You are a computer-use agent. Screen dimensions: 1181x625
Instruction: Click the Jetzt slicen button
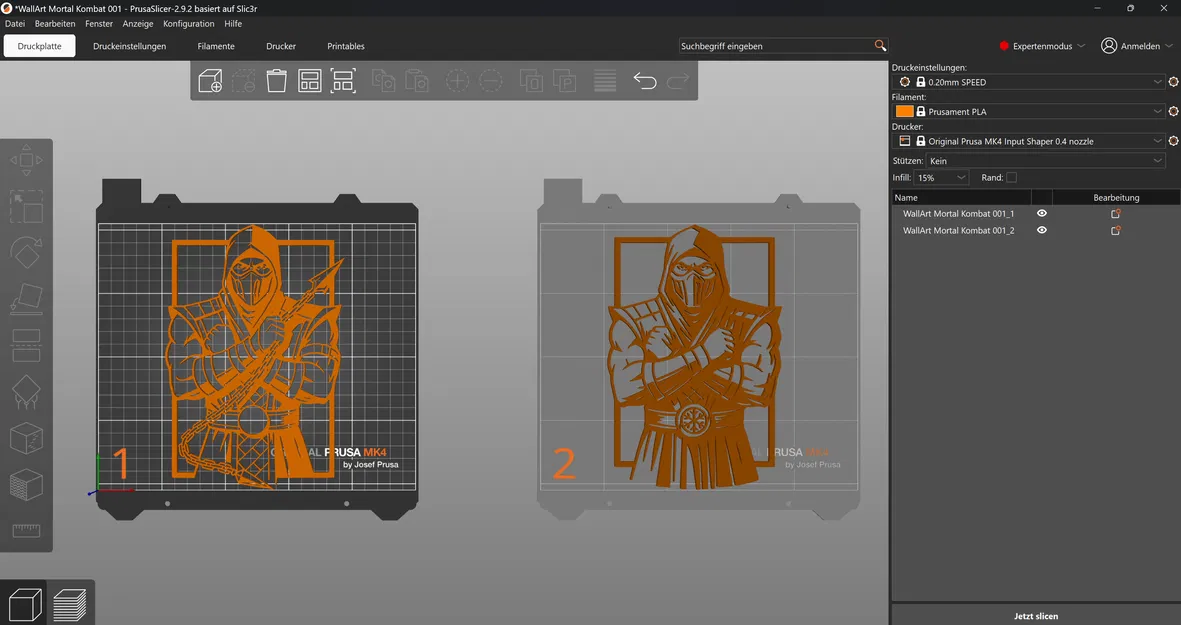click(x=1035, y=616)
